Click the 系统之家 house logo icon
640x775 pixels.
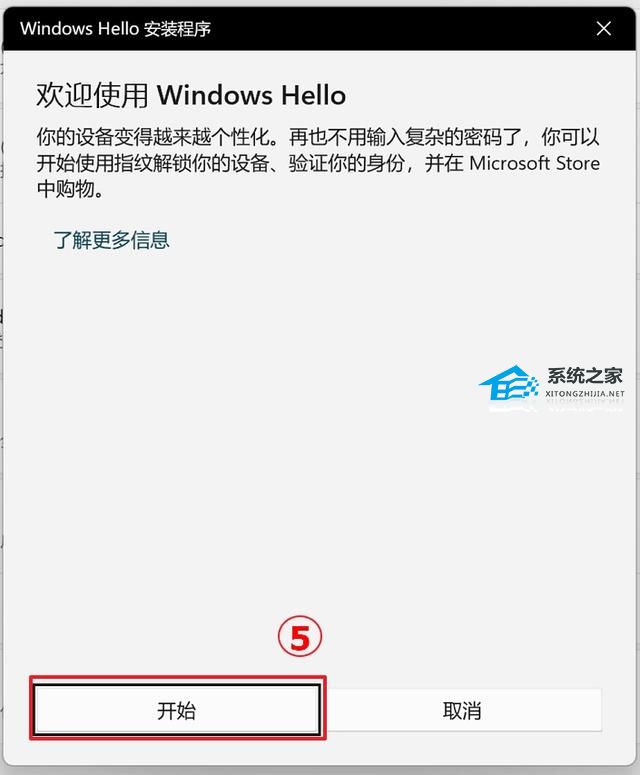coord(509,383)
